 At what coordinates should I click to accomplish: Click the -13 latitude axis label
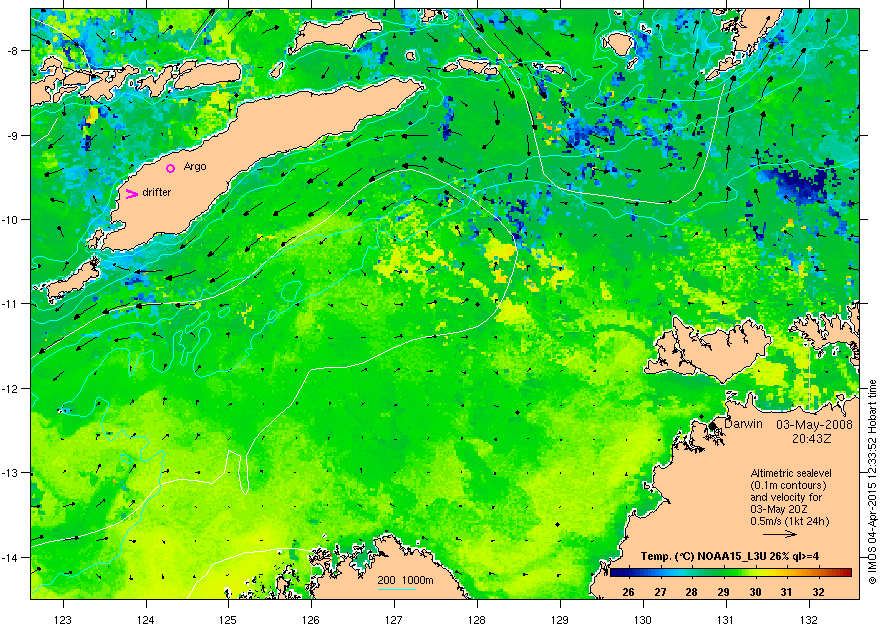[10, 473]
